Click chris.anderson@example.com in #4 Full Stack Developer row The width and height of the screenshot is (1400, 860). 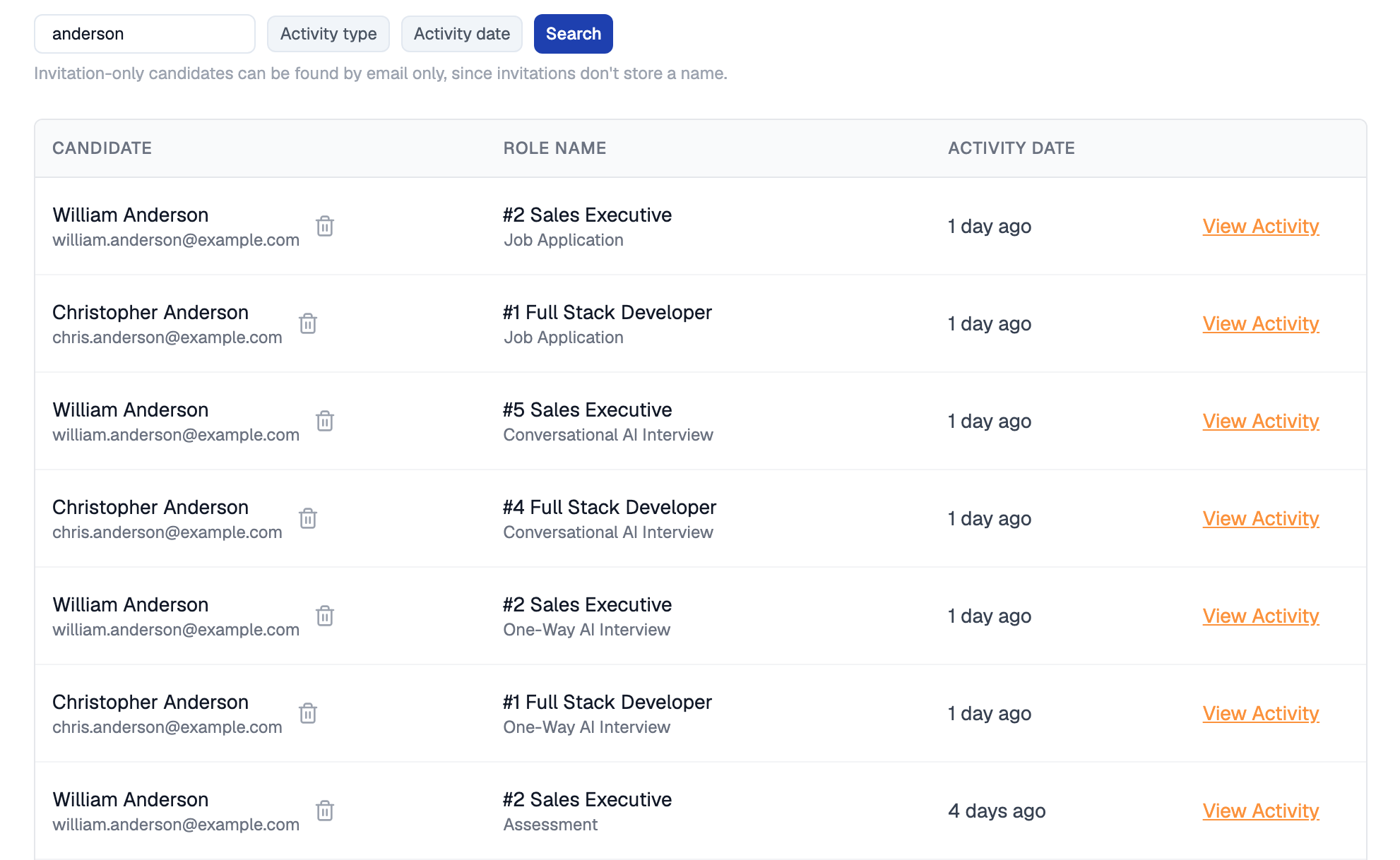click(167, 532)
